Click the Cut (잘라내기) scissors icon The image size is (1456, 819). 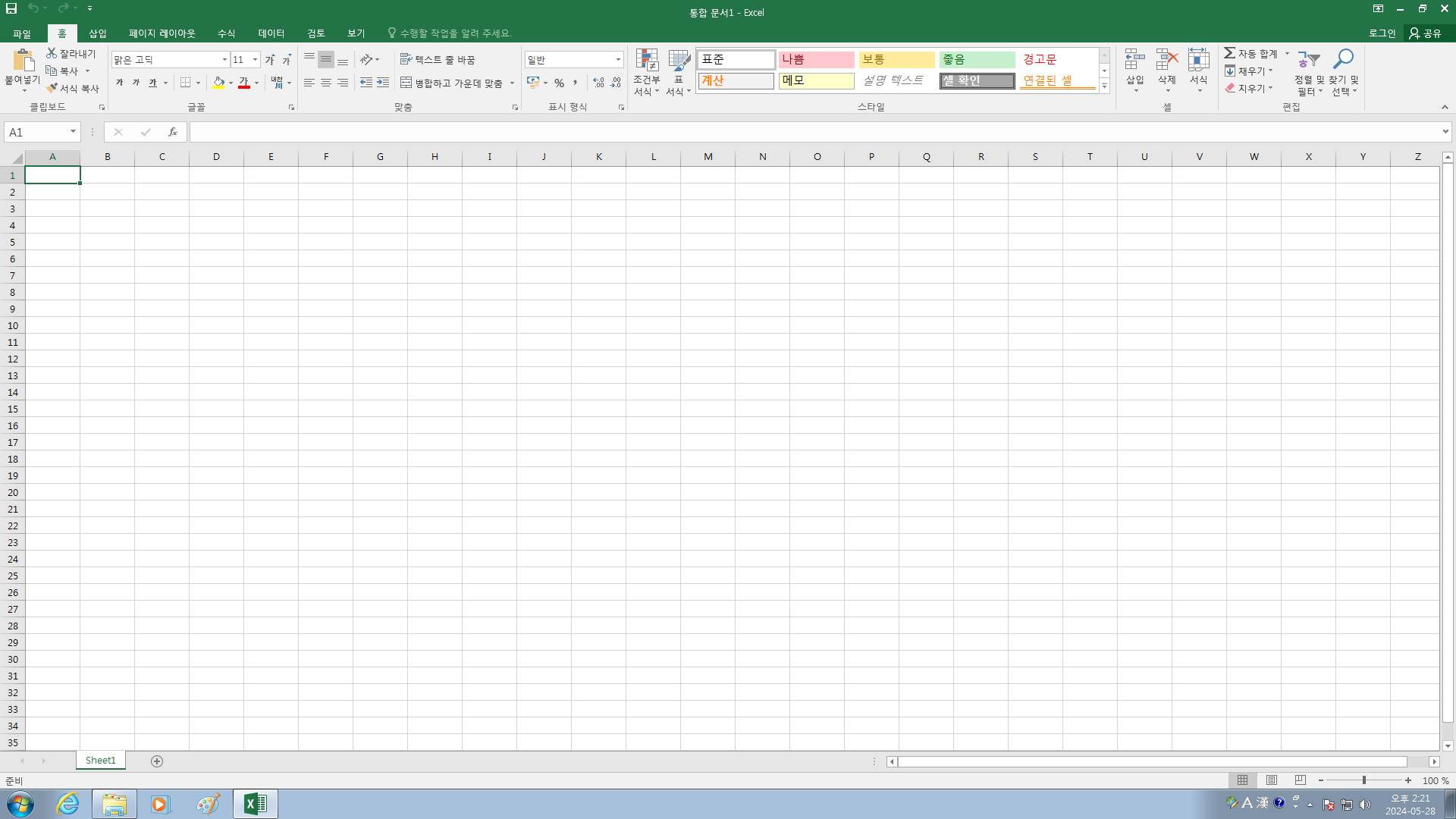[52, 53]
